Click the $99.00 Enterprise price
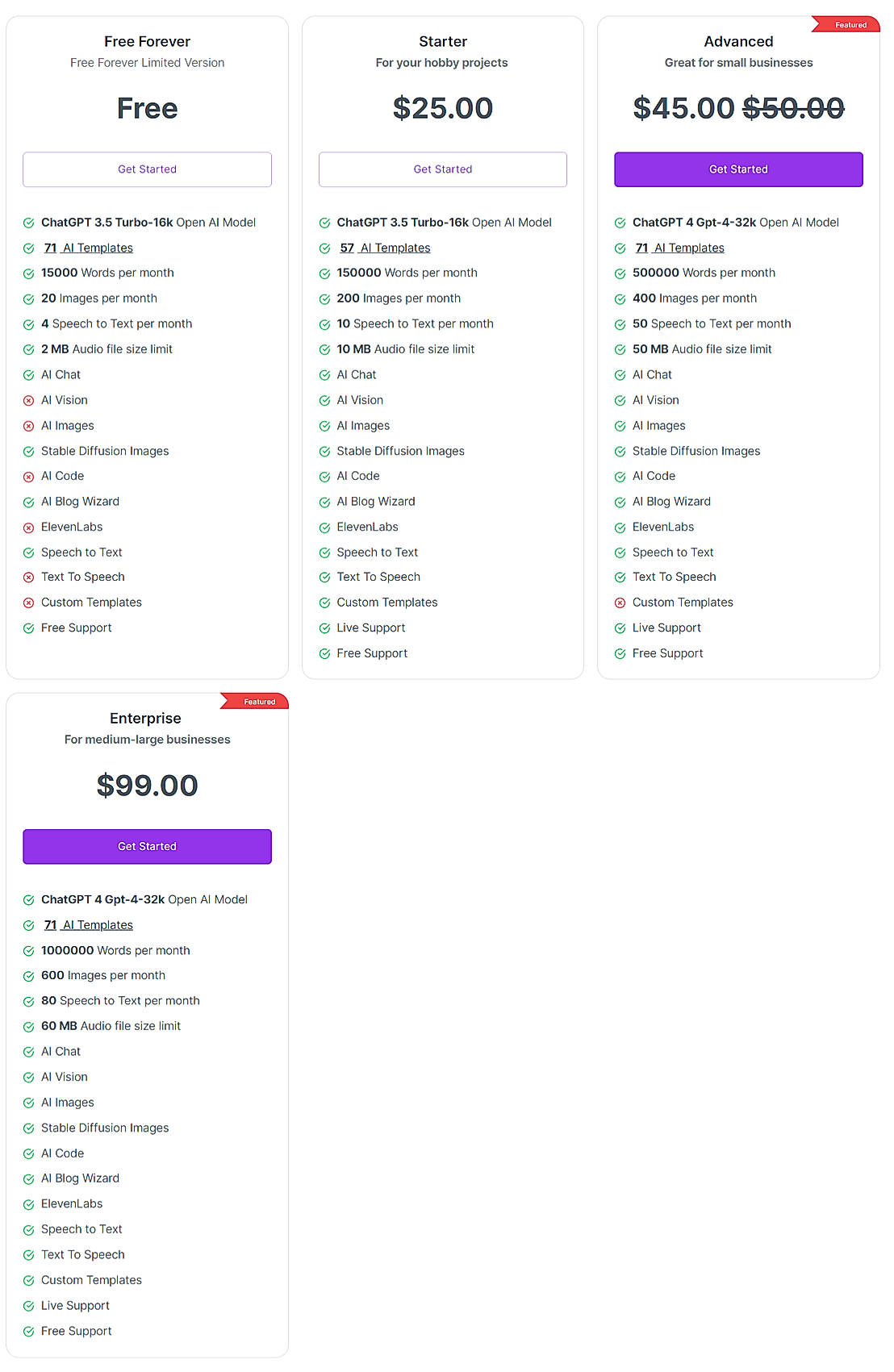Image resolution: width=894 pixels, height=1372 pixels. click(147, 786)
